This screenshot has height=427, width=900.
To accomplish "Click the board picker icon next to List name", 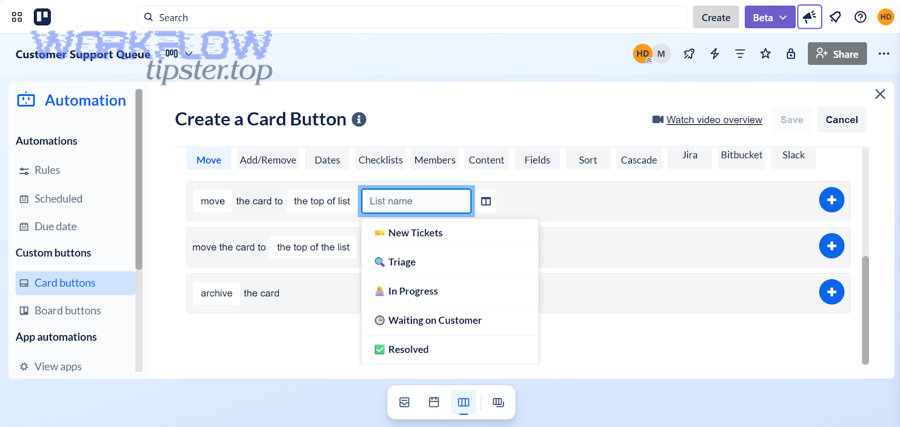I will (x=486, y=201).
